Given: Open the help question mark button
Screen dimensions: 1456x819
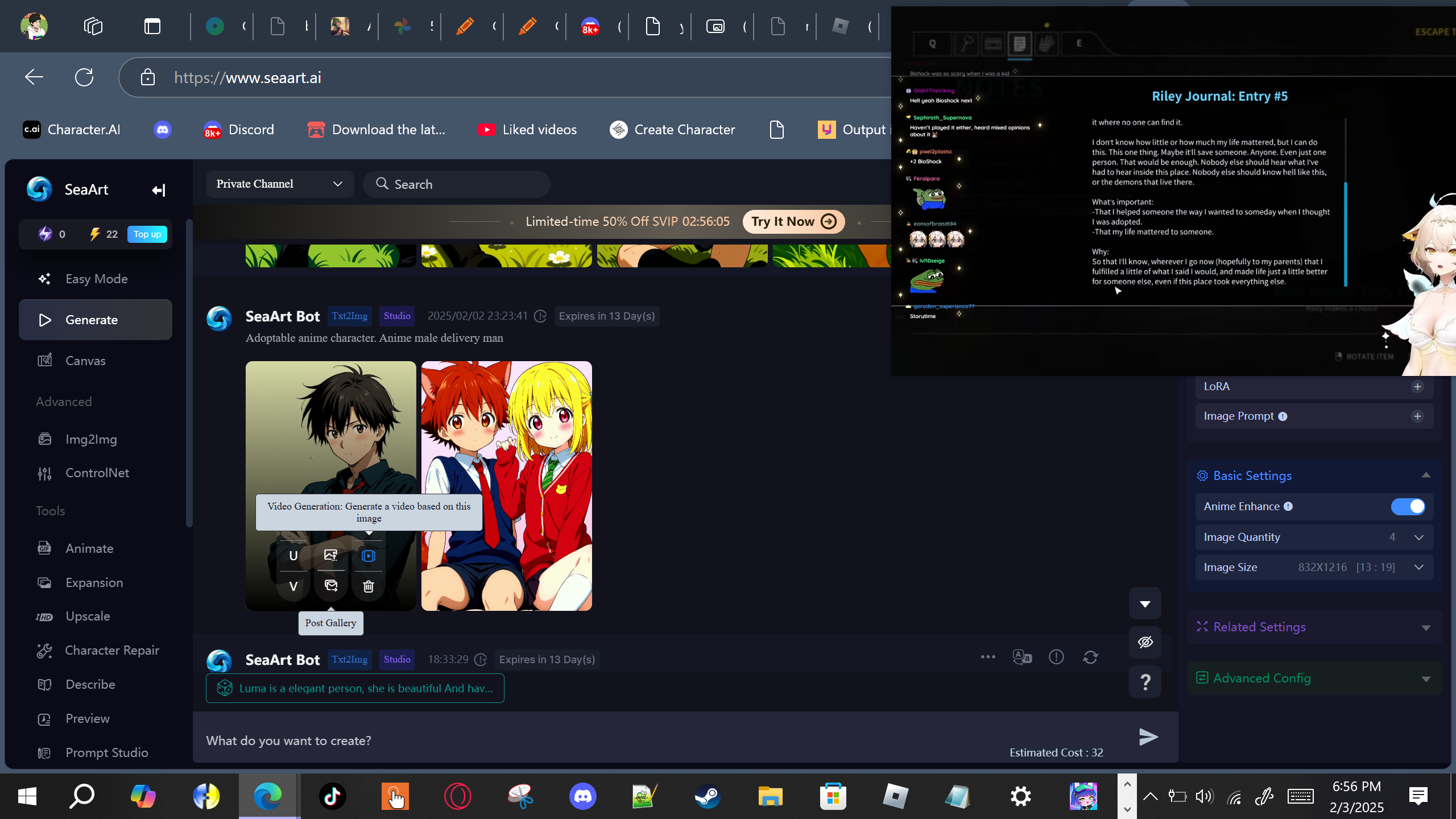Looking at the screenshot, I should tap(1145, 682).
